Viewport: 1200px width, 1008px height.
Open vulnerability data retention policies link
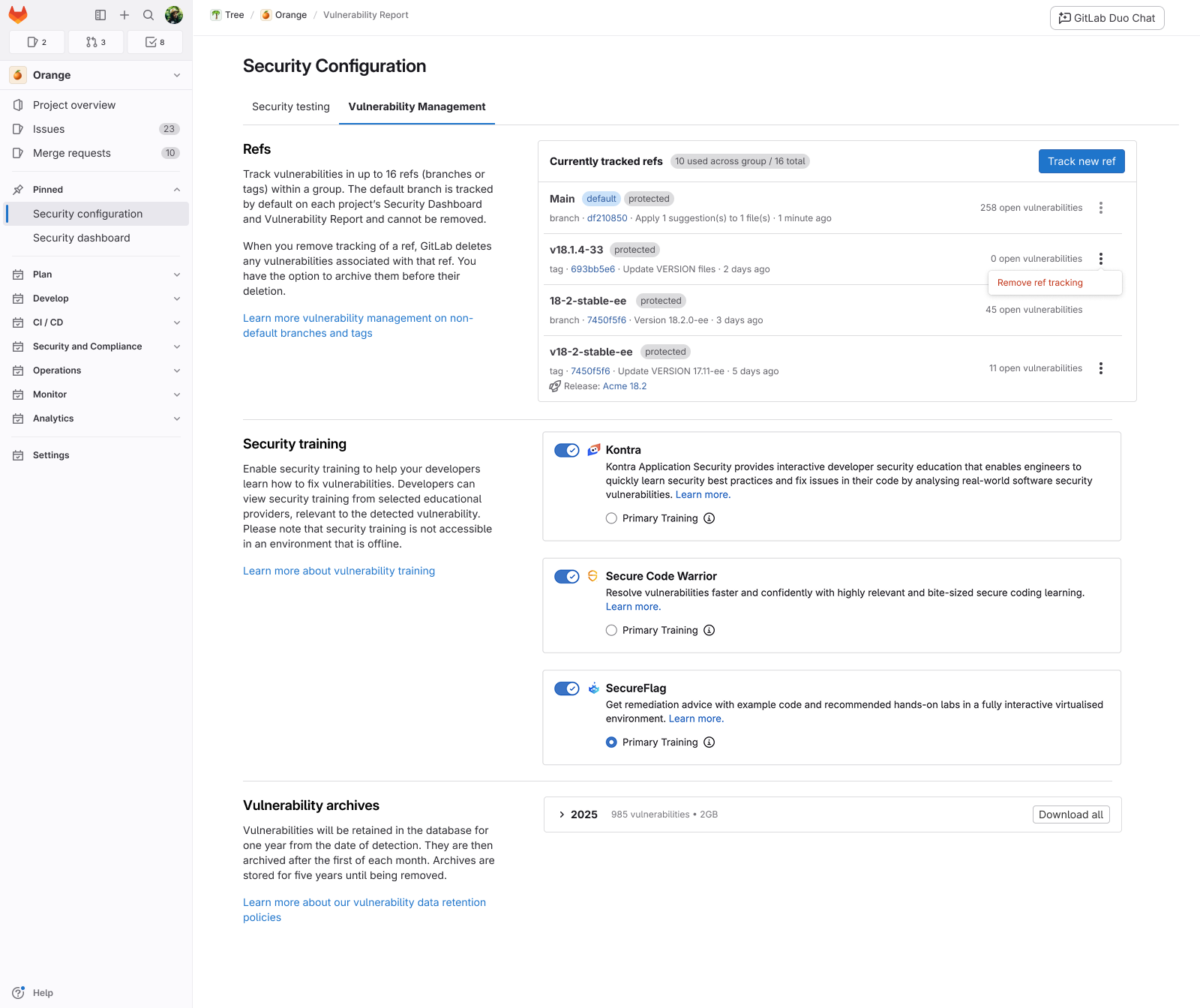coord(364,910)
